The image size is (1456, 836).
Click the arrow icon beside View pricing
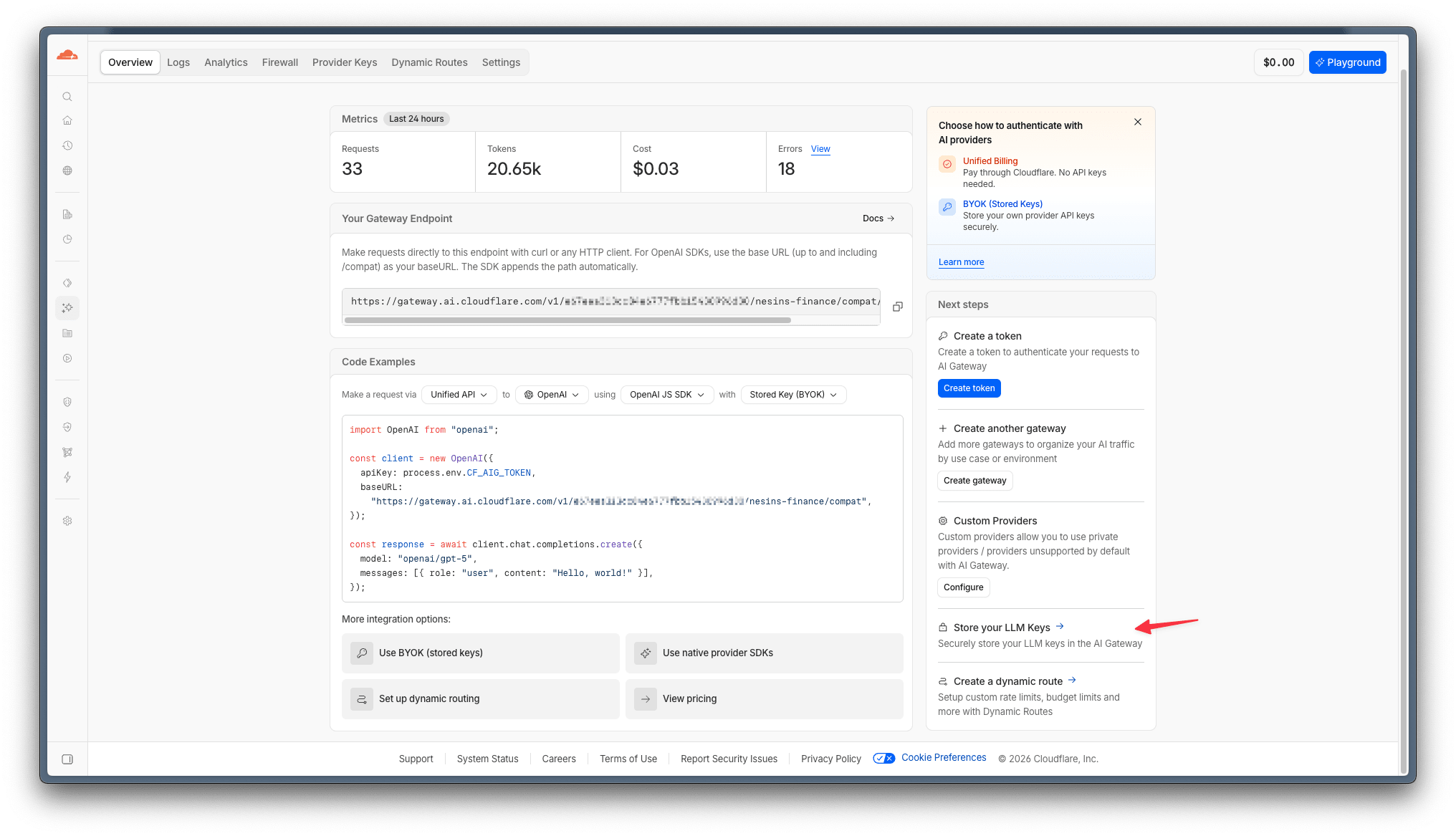click(x=646, y=699)
